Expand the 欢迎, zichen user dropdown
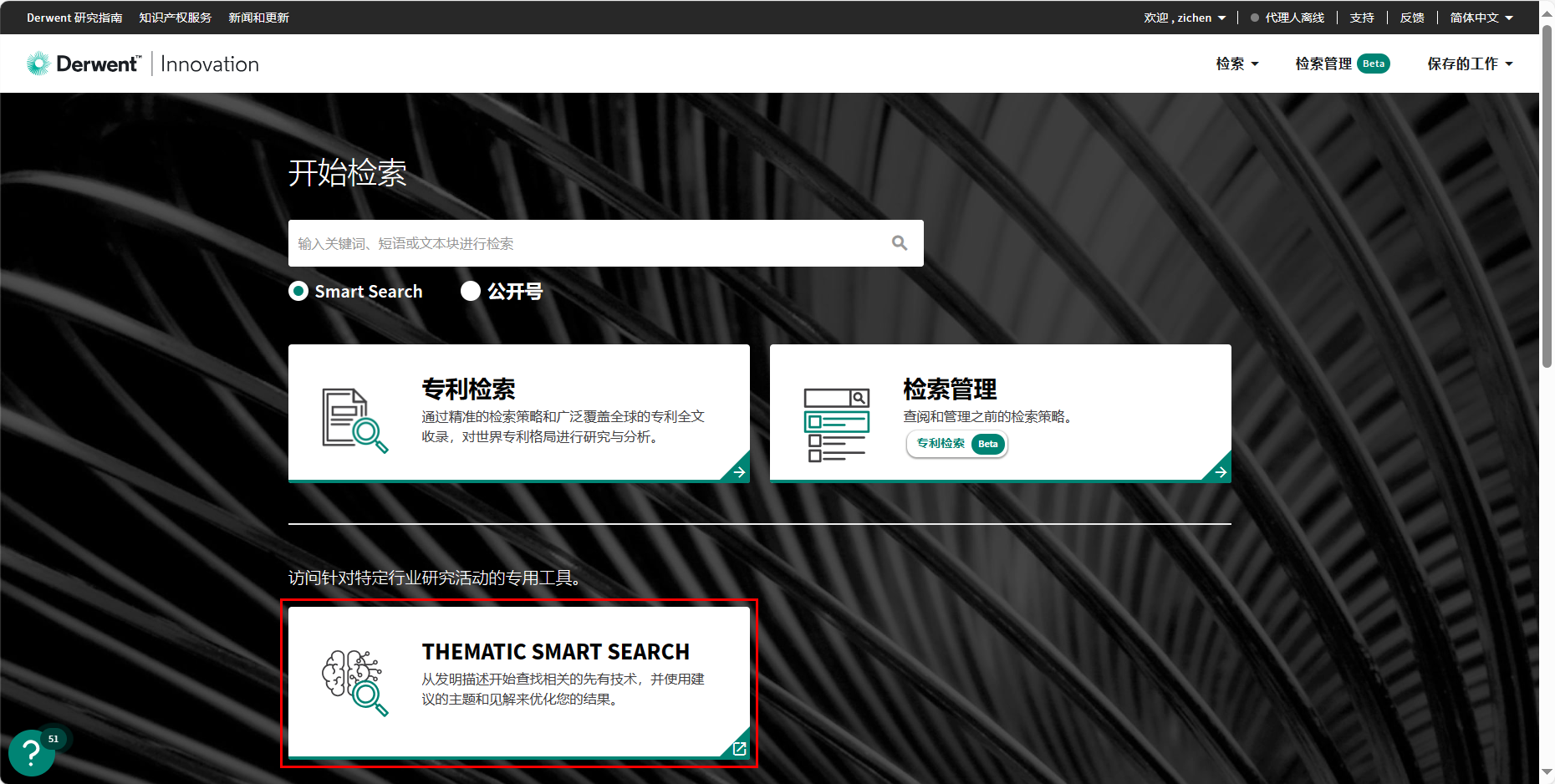The width and height of the screenshot is (1555, 784). (x=1185, y=18)
